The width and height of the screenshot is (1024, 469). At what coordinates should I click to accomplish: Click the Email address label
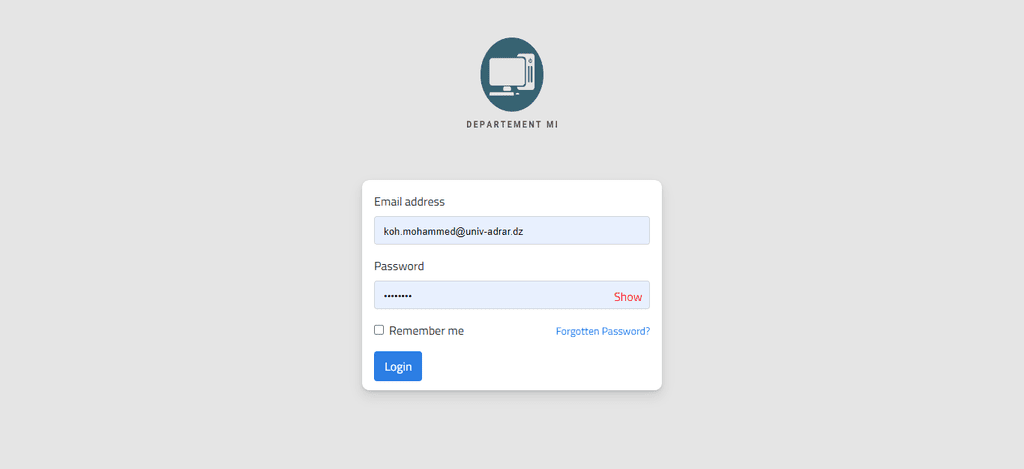[409, 202]
